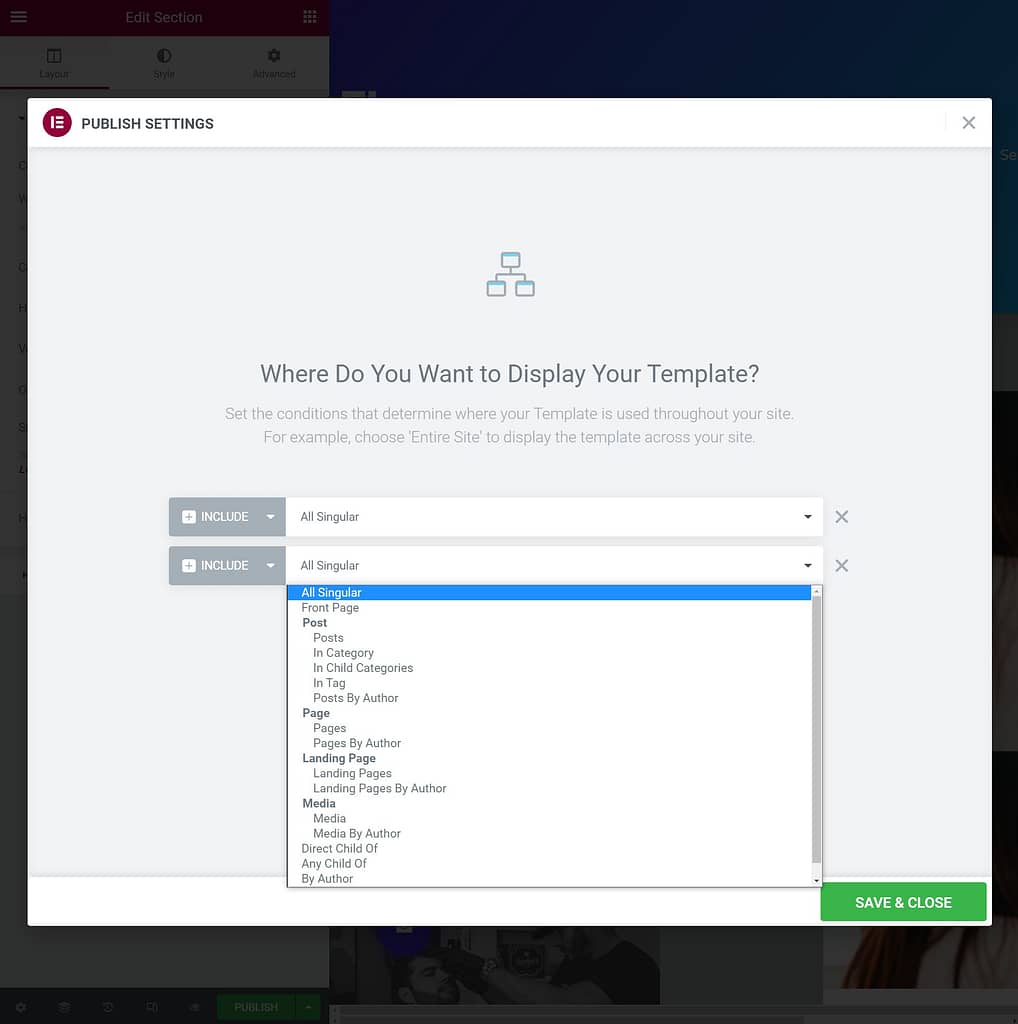The width and height of the screenshot is (1018, 1024).
Task: Open the History icon in the bottom bar
Action: coord(108,1007)
